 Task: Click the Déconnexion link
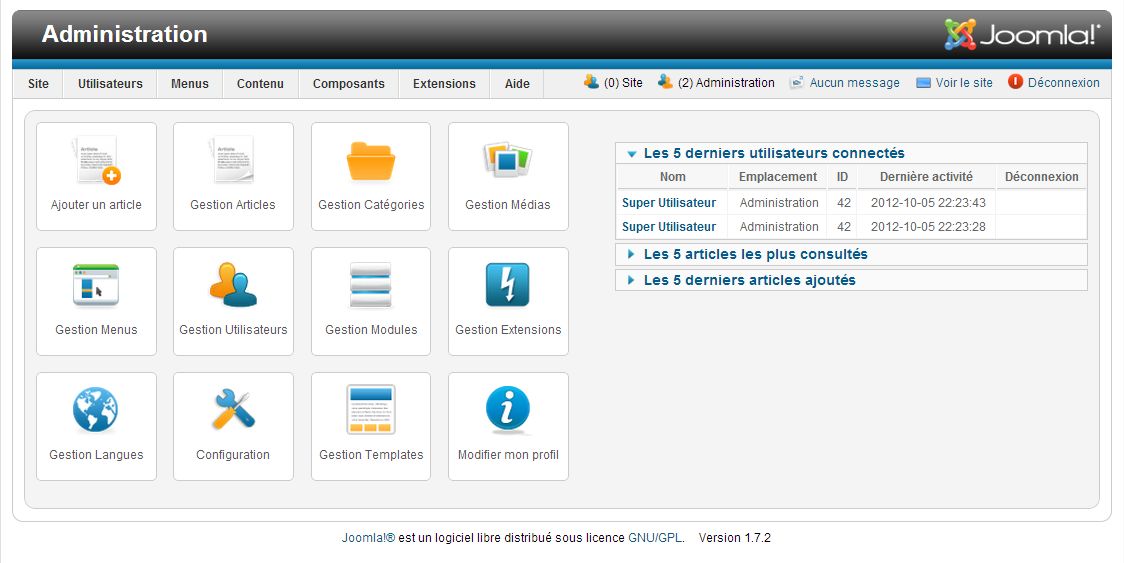coord(1063,83)
